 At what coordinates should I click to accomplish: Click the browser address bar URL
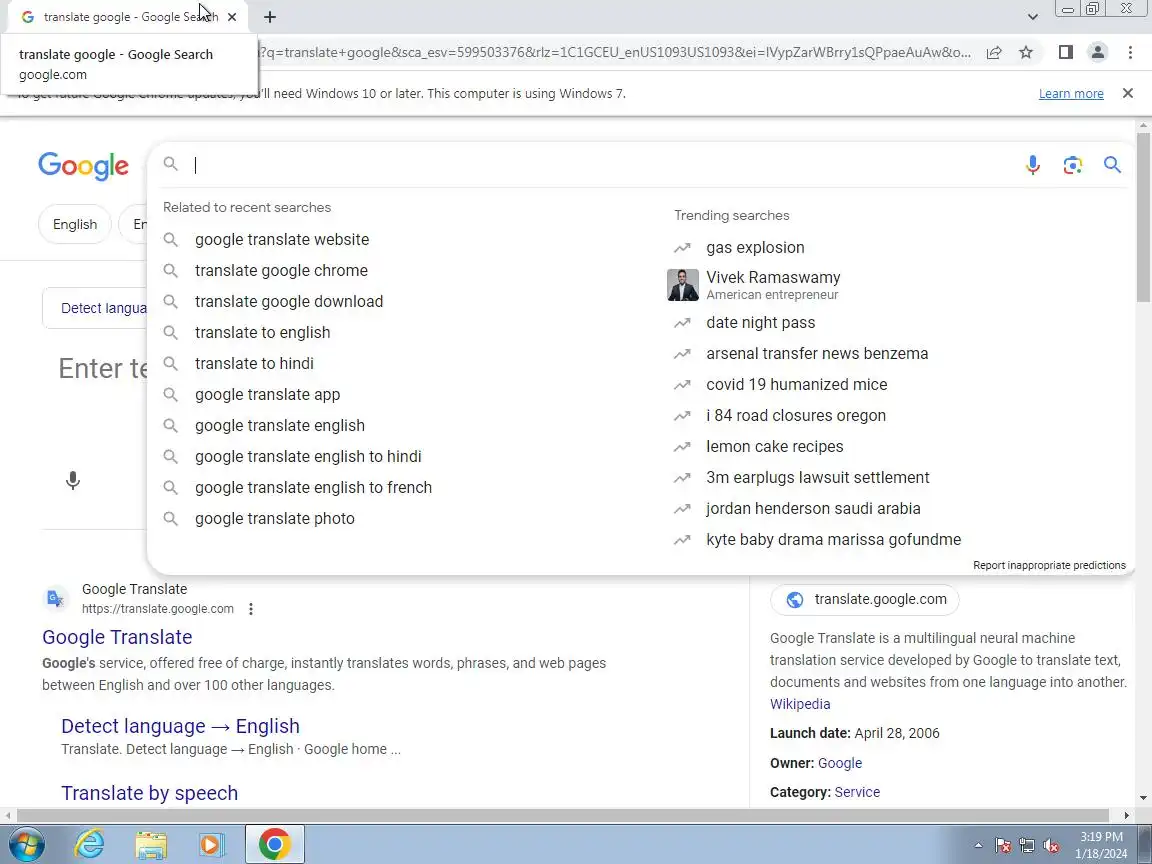[614, 52]
